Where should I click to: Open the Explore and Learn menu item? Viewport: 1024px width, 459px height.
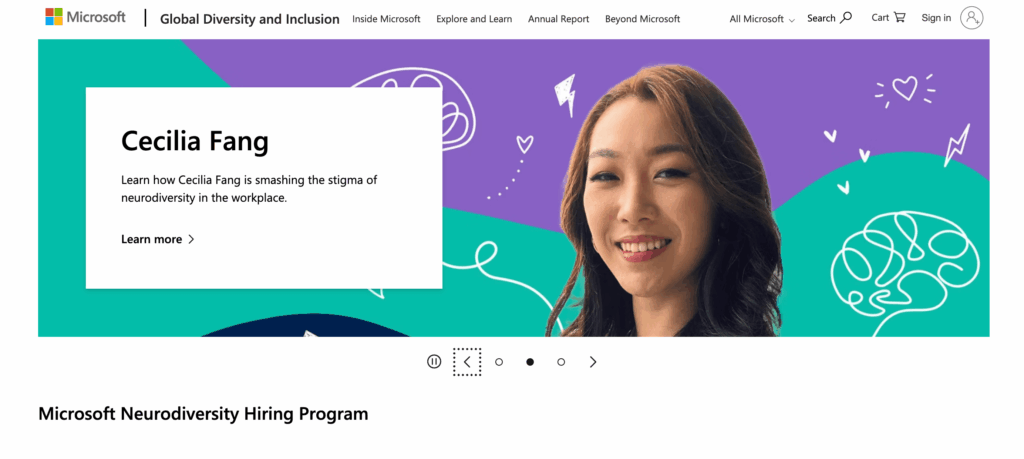[x=474, y=19]
